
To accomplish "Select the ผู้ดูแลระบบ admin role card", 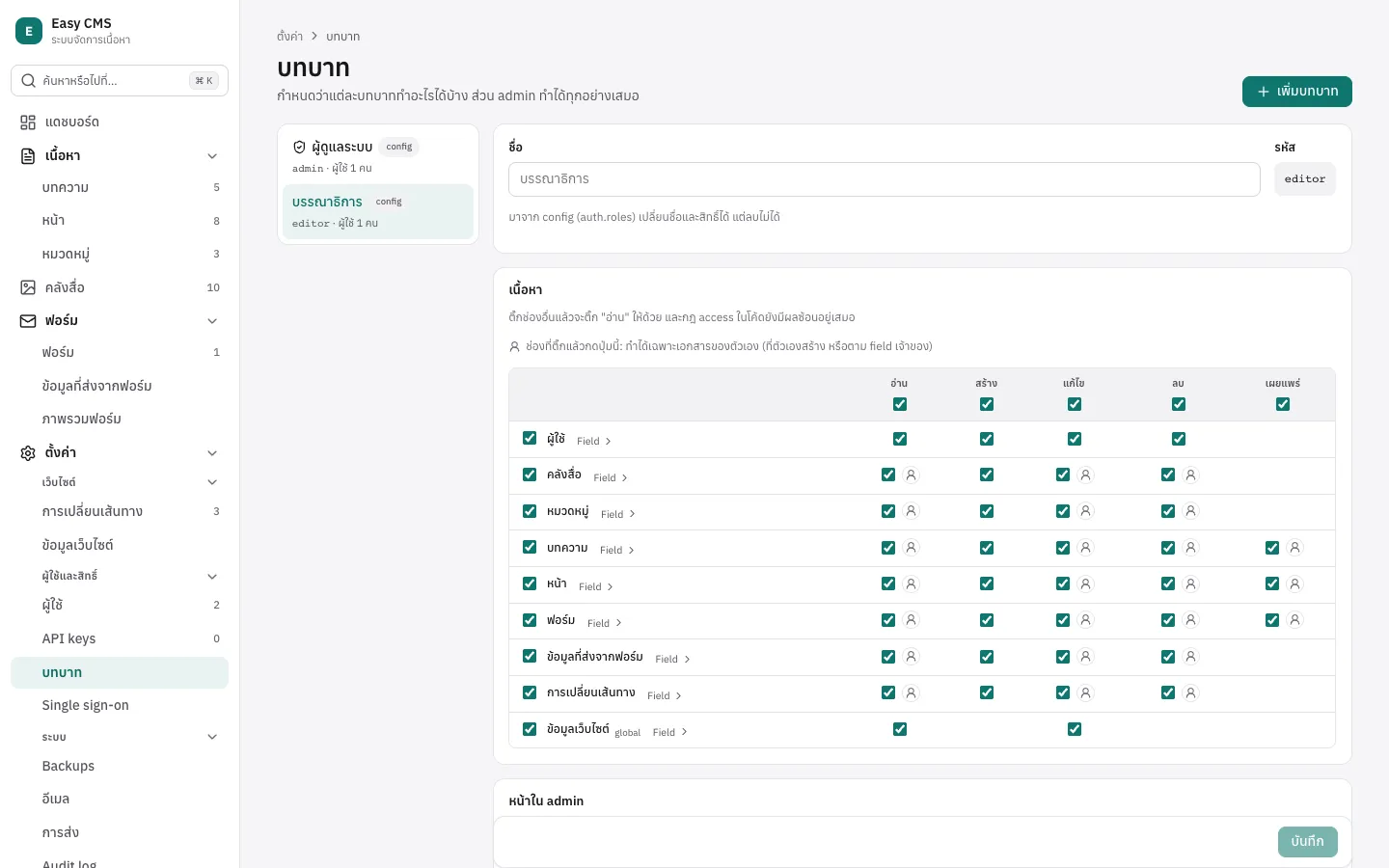I will (378, 156).
